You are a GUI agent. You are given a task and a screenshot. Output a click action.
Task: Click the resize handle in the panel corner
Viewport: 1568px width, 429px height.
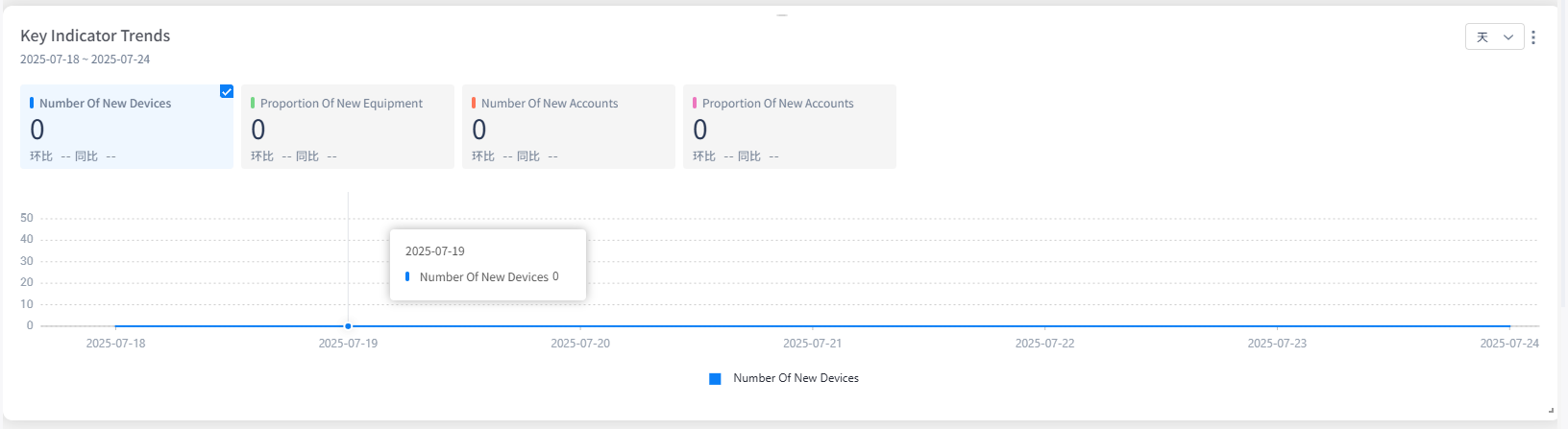click(x=1551, y=410)
